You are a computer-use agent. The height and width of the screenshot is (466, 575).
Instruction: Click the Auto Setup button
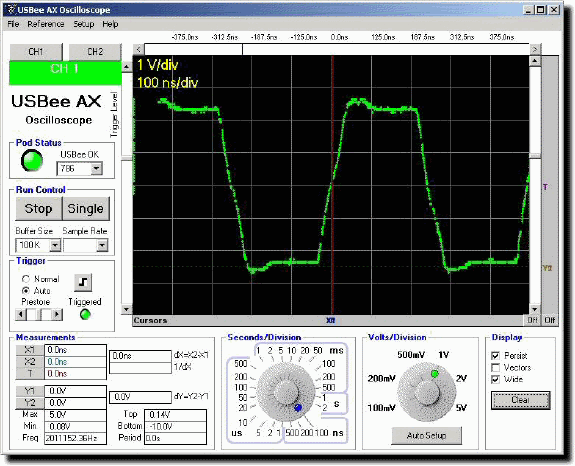pyautogui.click(x=426, y=436)
